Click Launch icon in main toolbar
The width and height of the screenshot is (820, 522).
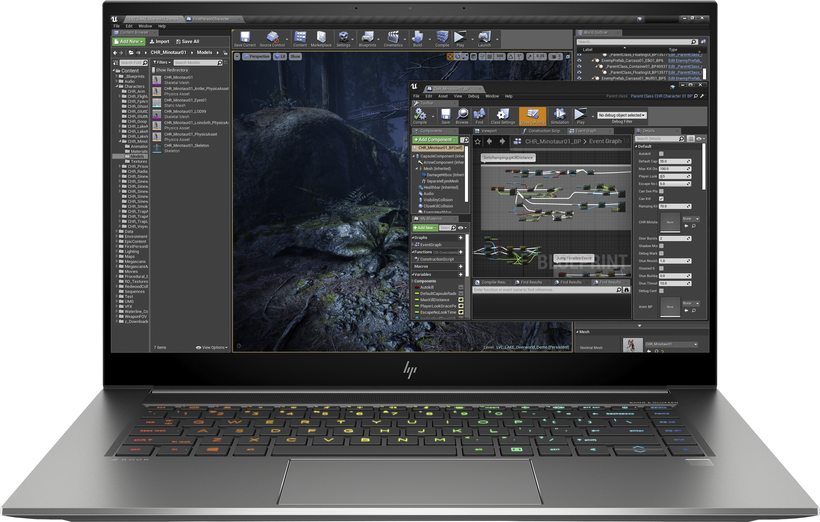(x=484, y=38)
